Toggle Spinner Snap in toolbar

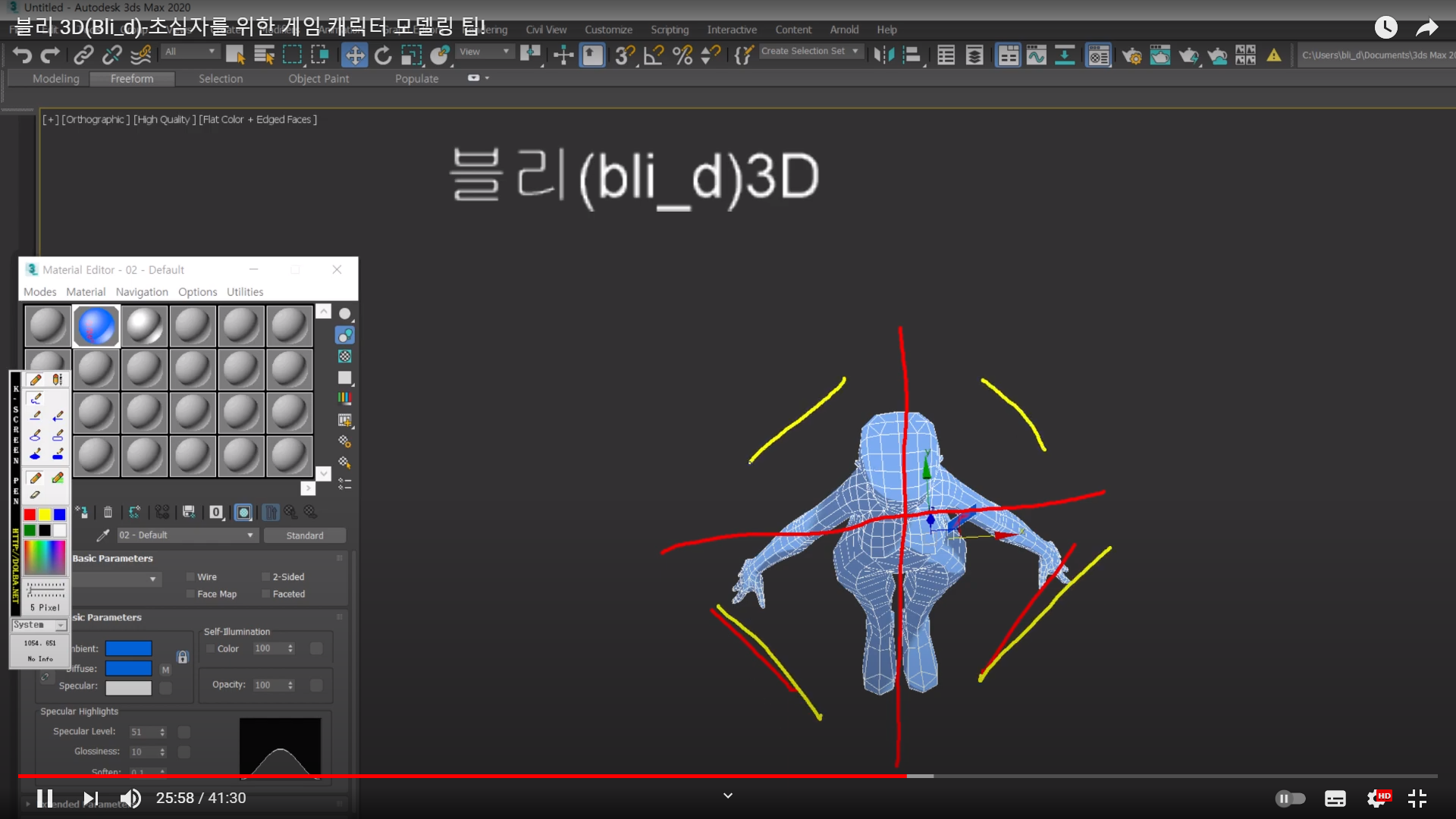711,55
